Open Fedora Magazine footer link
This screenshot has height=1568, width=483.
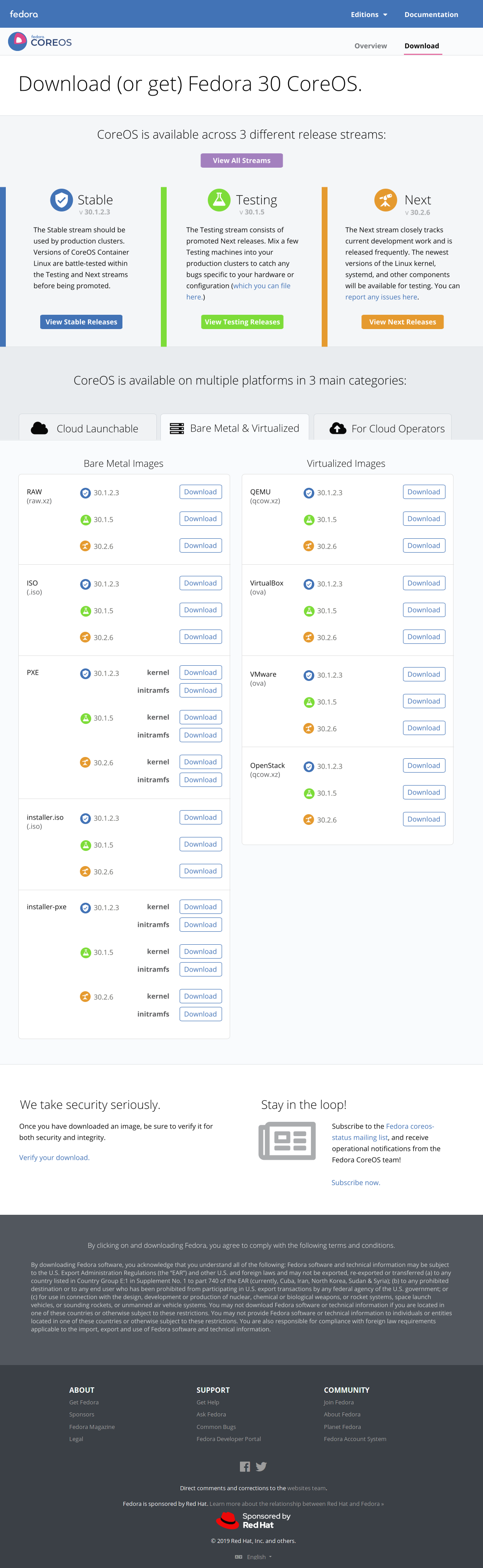pyautogui.click(x=92, y=1427)
